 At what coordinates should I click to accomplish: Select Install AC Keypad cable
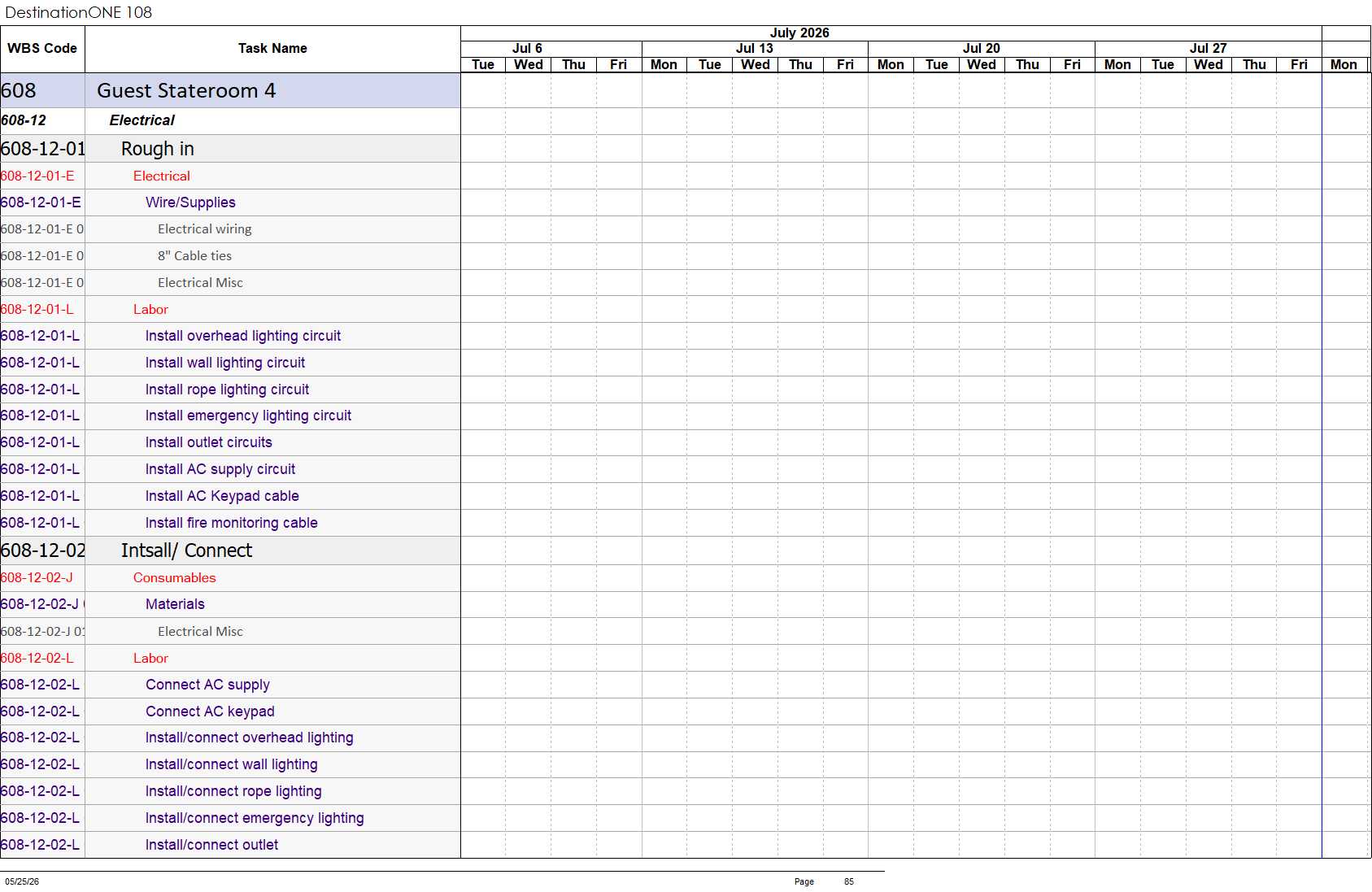pyautogui.click(x=230, y=496)
